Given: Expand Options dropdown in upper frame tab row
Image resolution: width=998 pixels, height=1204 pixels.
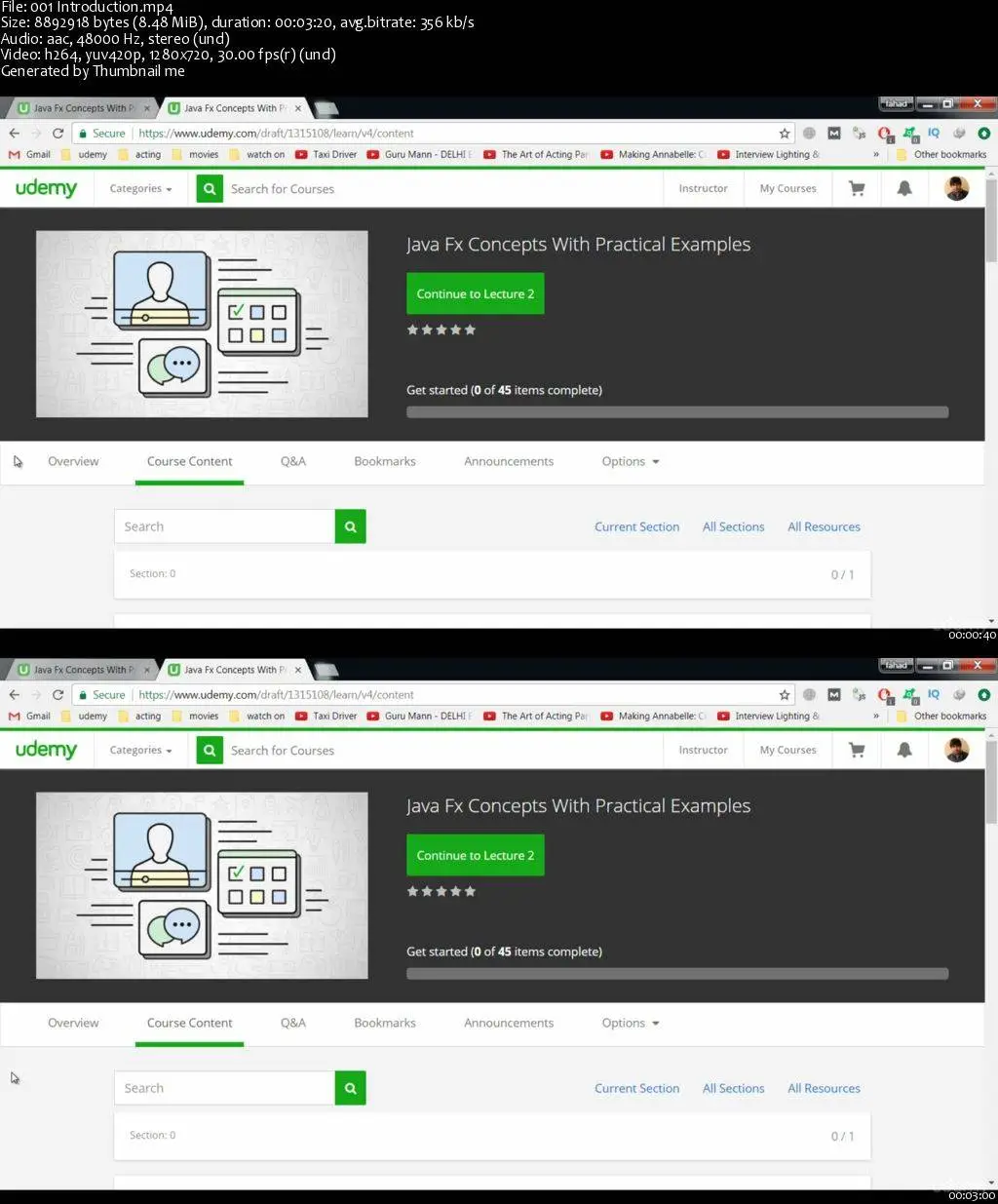Looking at the screenshot, I should pyautogui.click(x=631, y=462).
